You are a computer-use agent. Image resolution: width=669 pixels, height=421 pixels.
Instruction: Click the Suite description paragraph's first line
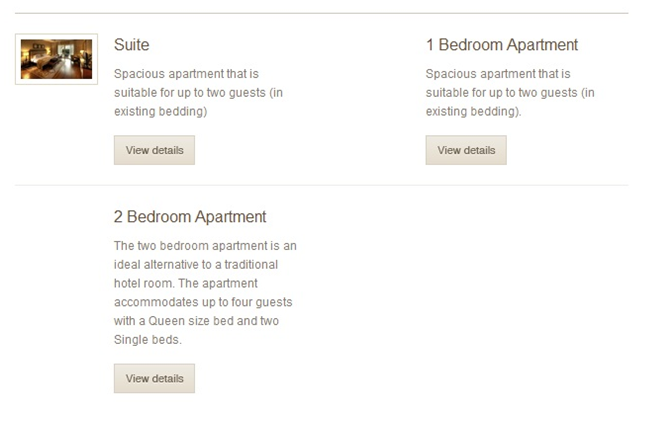pyautogui.click(x=186, y=74)
